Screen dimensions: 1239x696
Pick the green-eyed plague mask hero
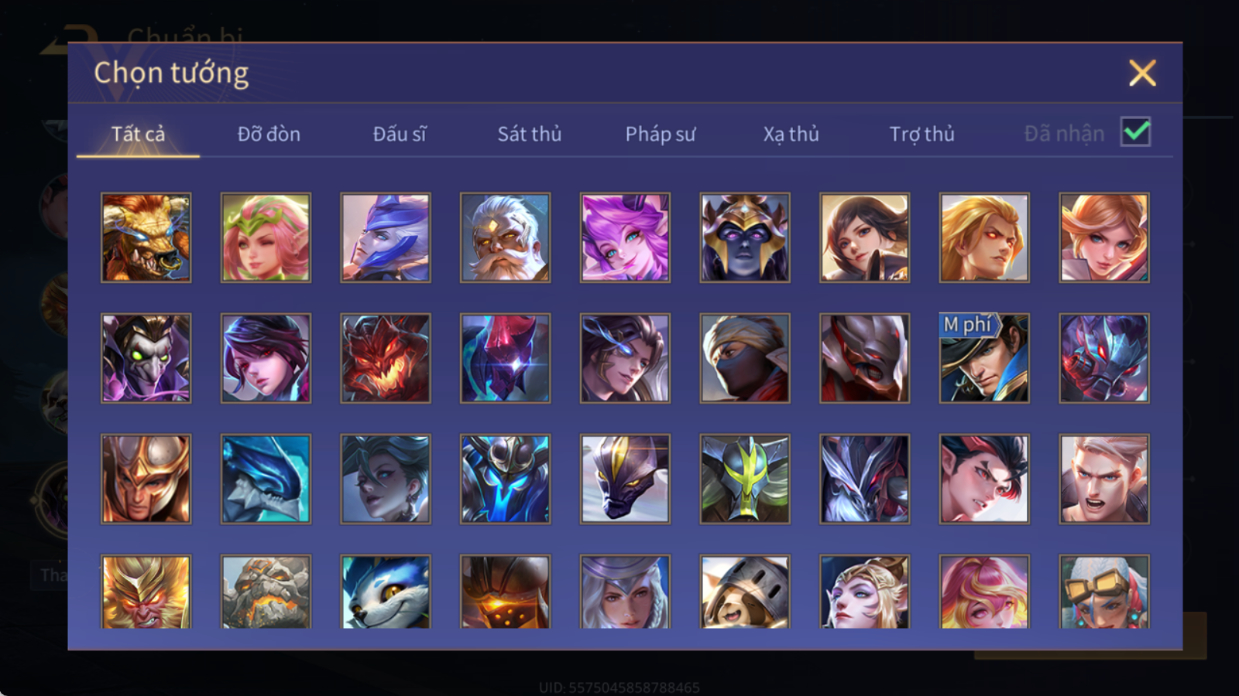point(146,358)
